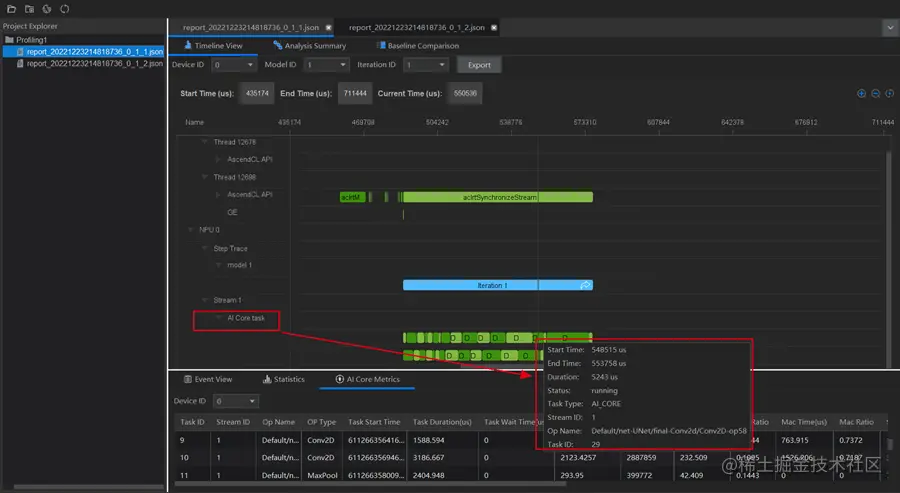Click the Event View tab icon
This screenshot has width=900, height=493.
point(187,379)
